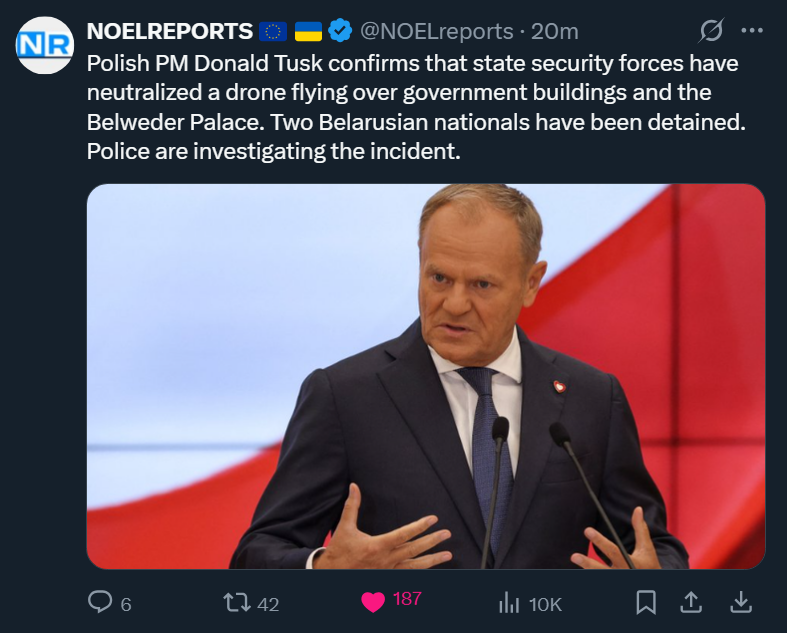The image size is (787, 633).
Task: Open the three-dot more options menu
Action: pos(751,31)
